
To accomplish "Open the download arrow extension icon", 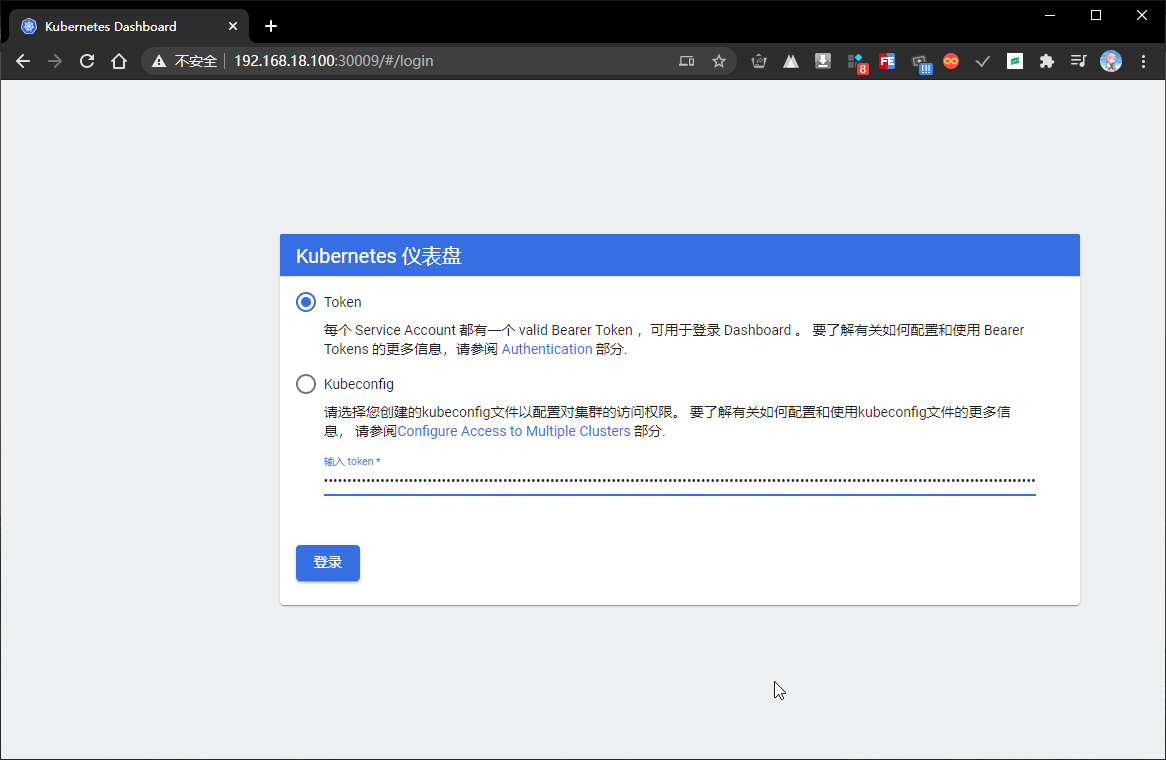I will point(822,61).
